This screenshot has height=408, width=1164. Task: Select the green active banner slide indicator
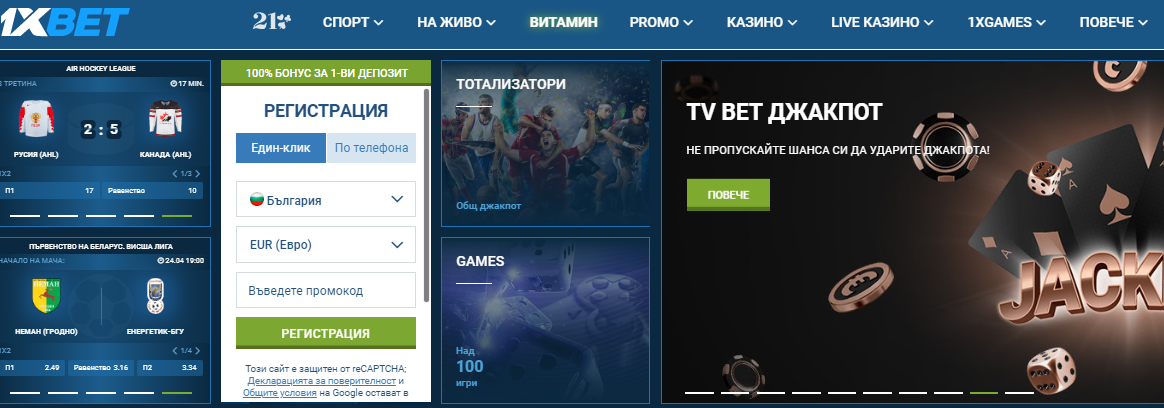pyautogui.click(x=984, y=392)
